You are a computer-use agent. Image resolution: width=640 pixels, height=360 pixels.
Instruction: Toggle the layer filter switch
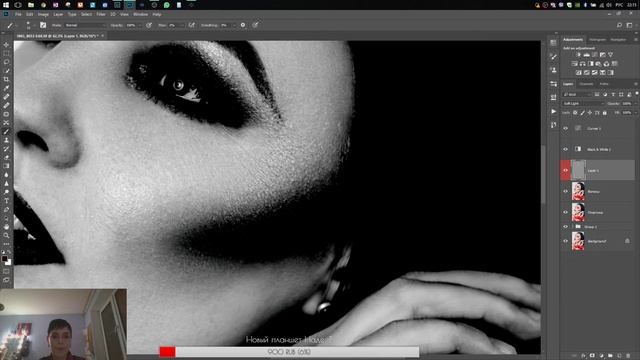click(x=637, y=93)
